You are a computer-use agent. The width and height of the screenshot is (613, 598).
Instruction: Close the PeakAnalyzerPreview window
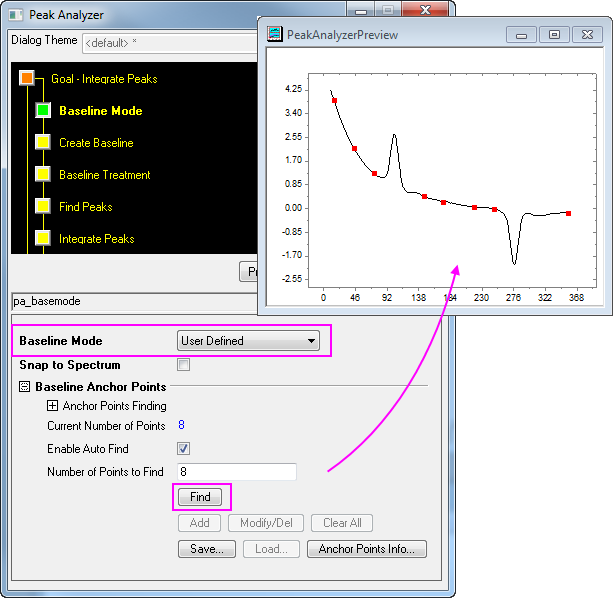click(x=587, y=35)
